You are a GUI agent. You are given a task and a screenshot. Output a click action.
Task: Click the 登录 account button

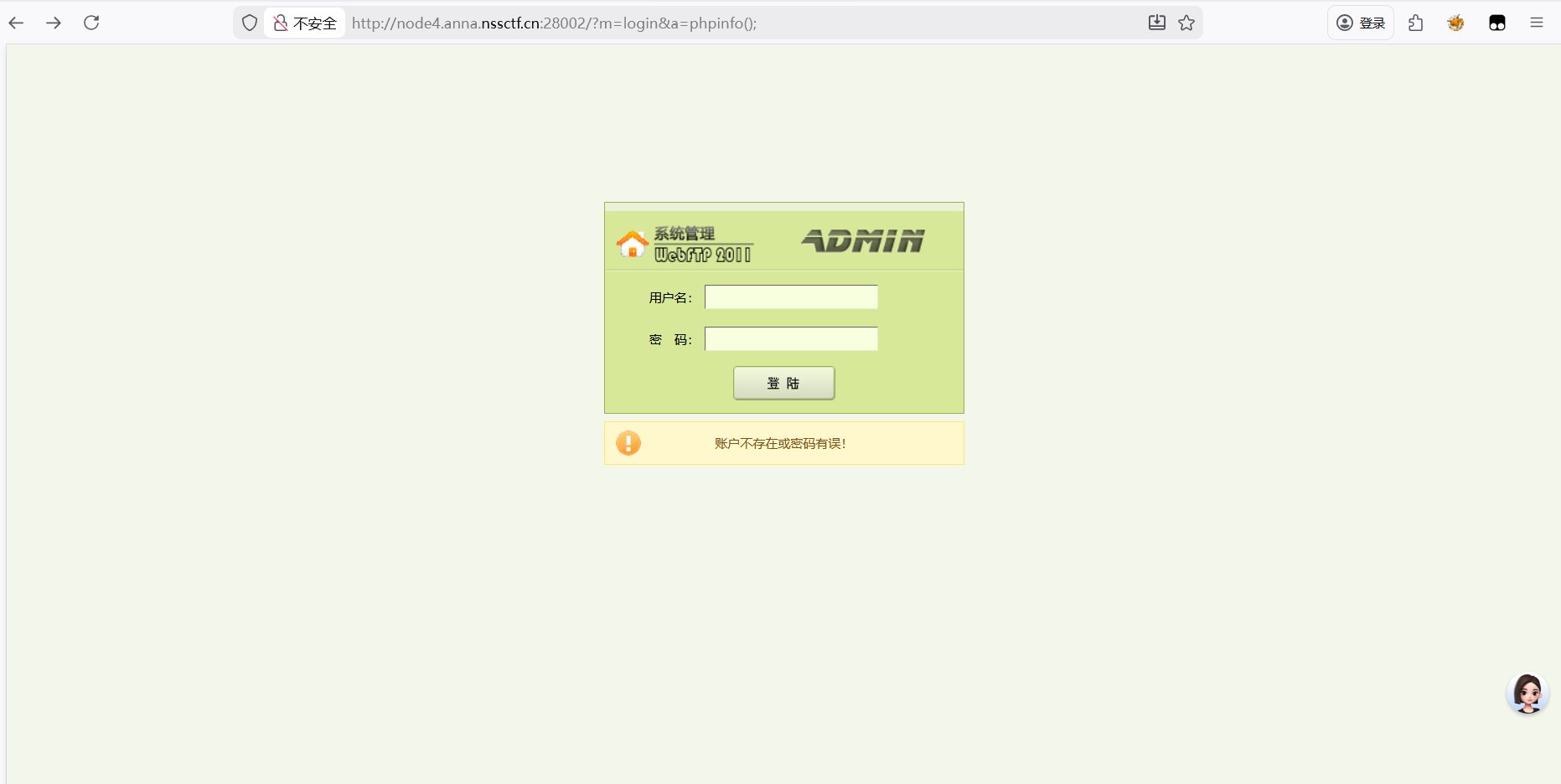click(x=1361, y=23)
